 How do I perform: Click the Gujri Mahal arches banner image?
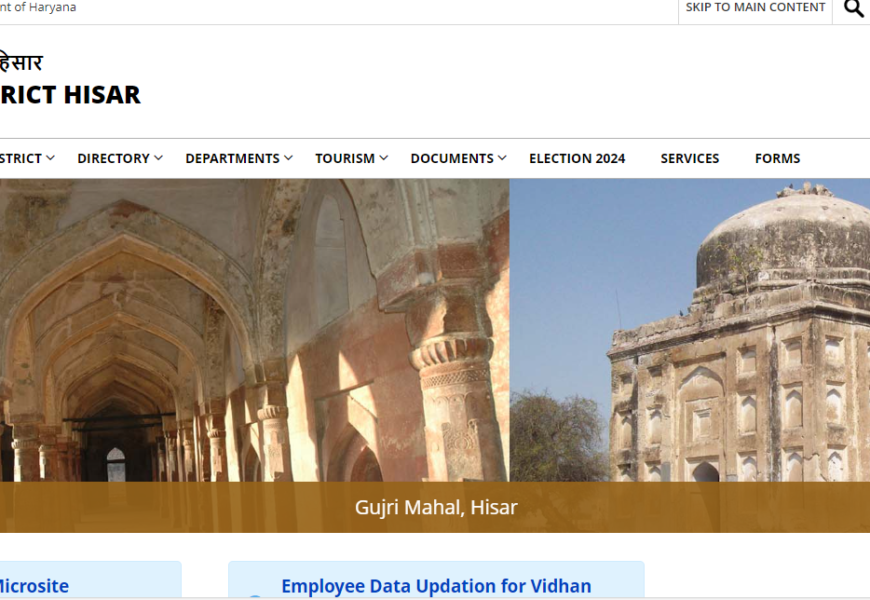[x=255, y=330]
